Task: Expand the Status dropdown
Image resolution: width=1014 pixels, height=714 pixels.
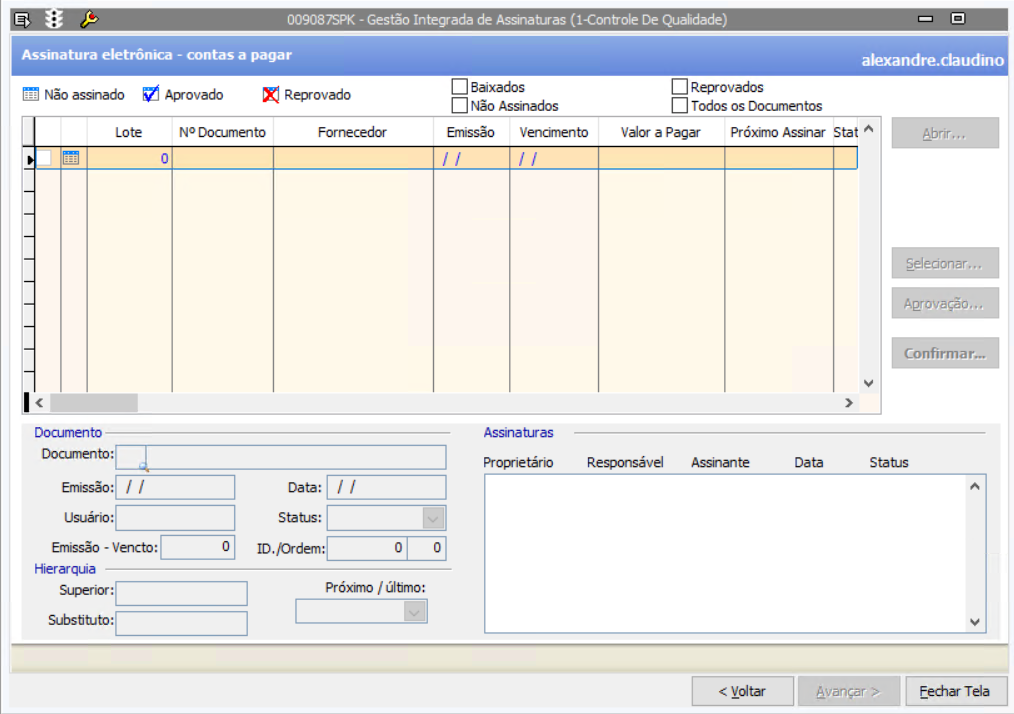Action: point(433,518)
